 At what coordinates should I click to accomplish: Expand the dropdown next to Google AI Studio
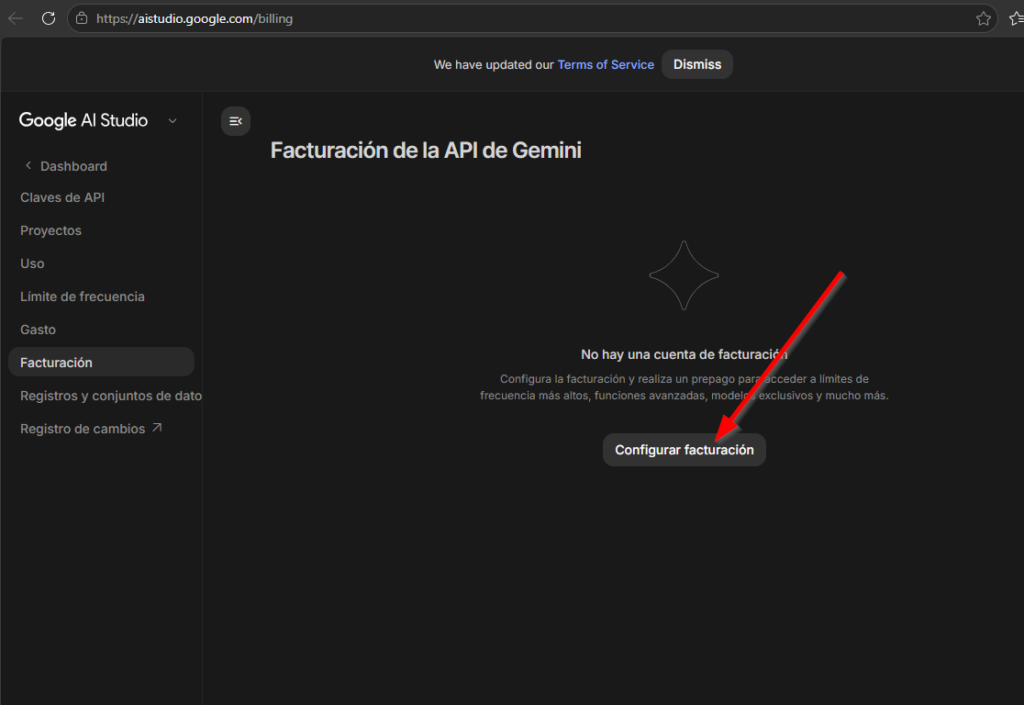point(172,121)
